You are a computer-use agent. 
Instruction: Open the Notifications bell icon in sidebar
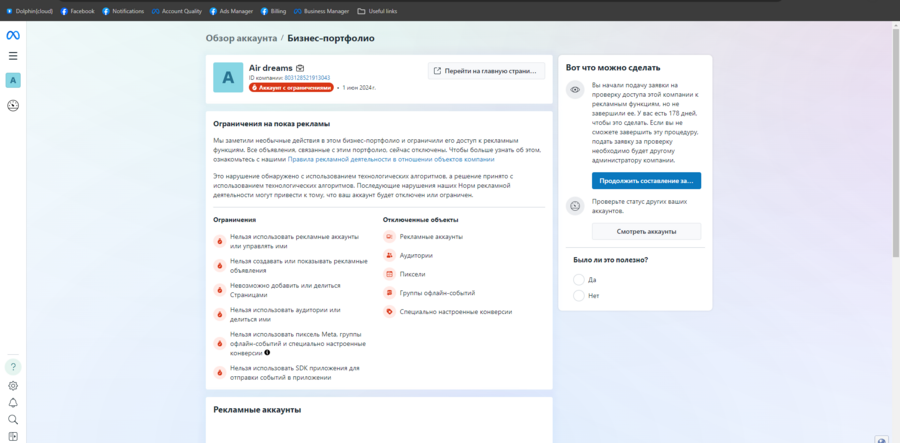click(13, 403)
